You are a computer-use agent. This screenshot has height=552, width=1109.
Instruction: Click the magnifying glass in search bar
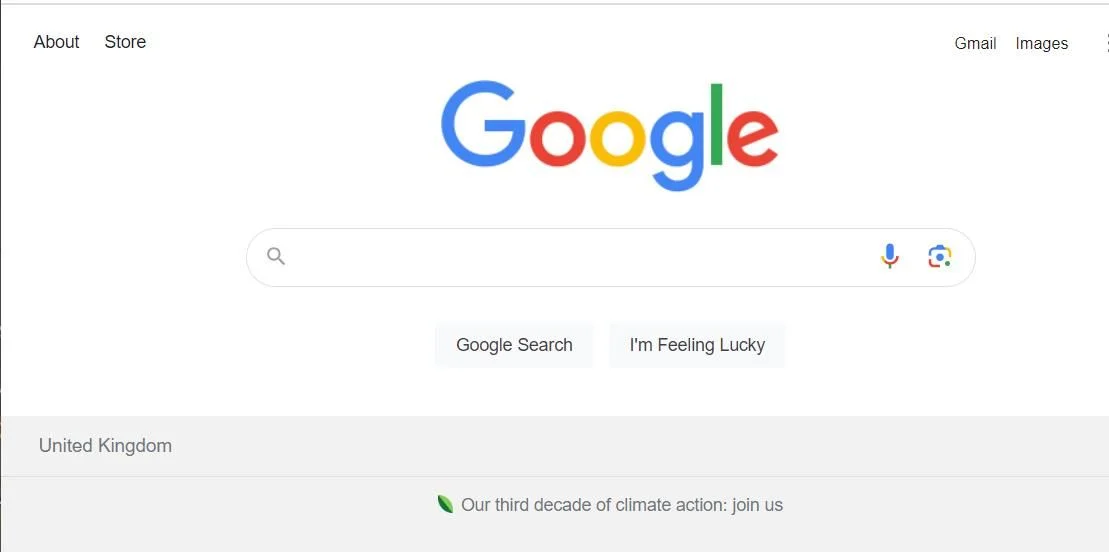point(276,256)
